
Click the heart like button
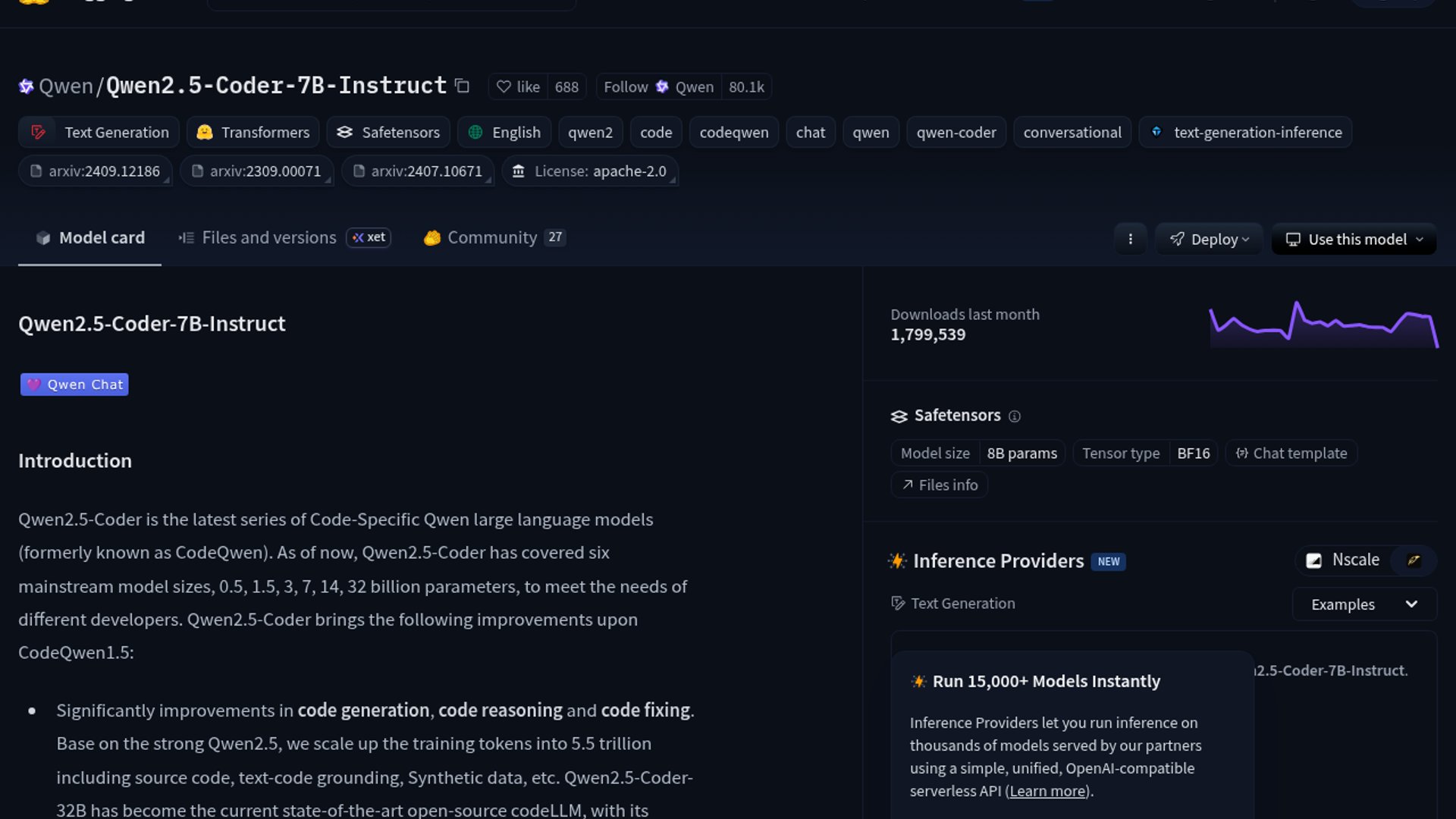tap(519, 87)
